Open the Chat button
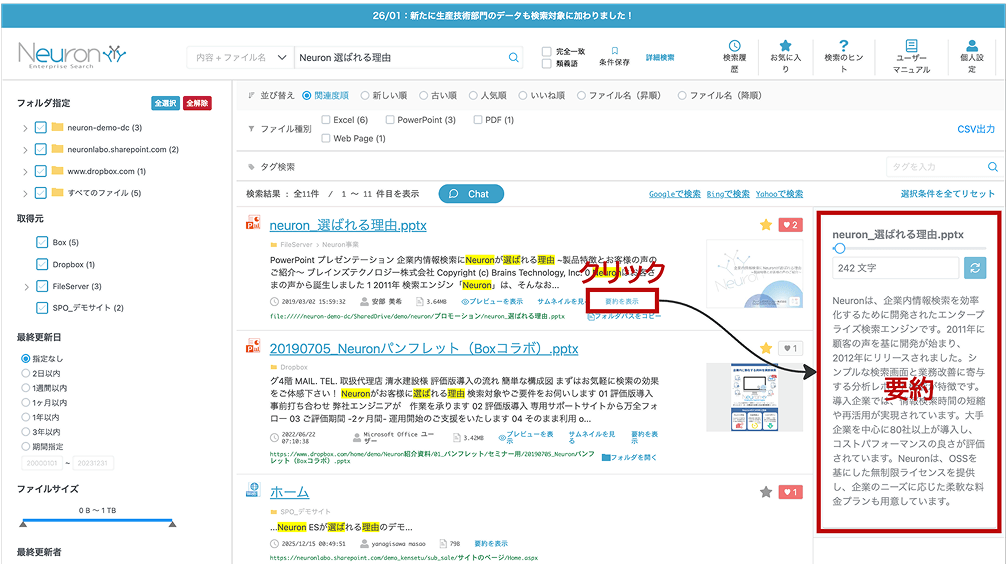Viewport: 1007px width, 564px height. pos(471,194)
